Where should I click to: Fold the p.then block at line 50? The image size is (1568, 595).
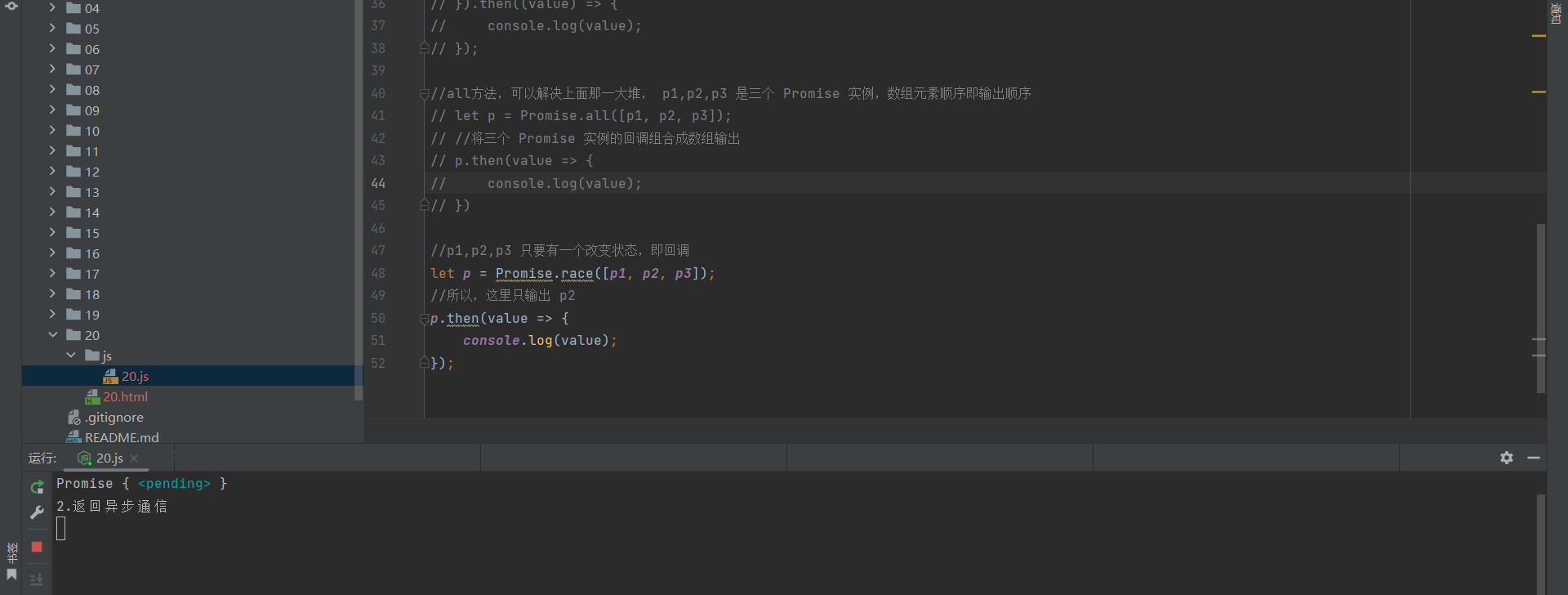(424, 319)
